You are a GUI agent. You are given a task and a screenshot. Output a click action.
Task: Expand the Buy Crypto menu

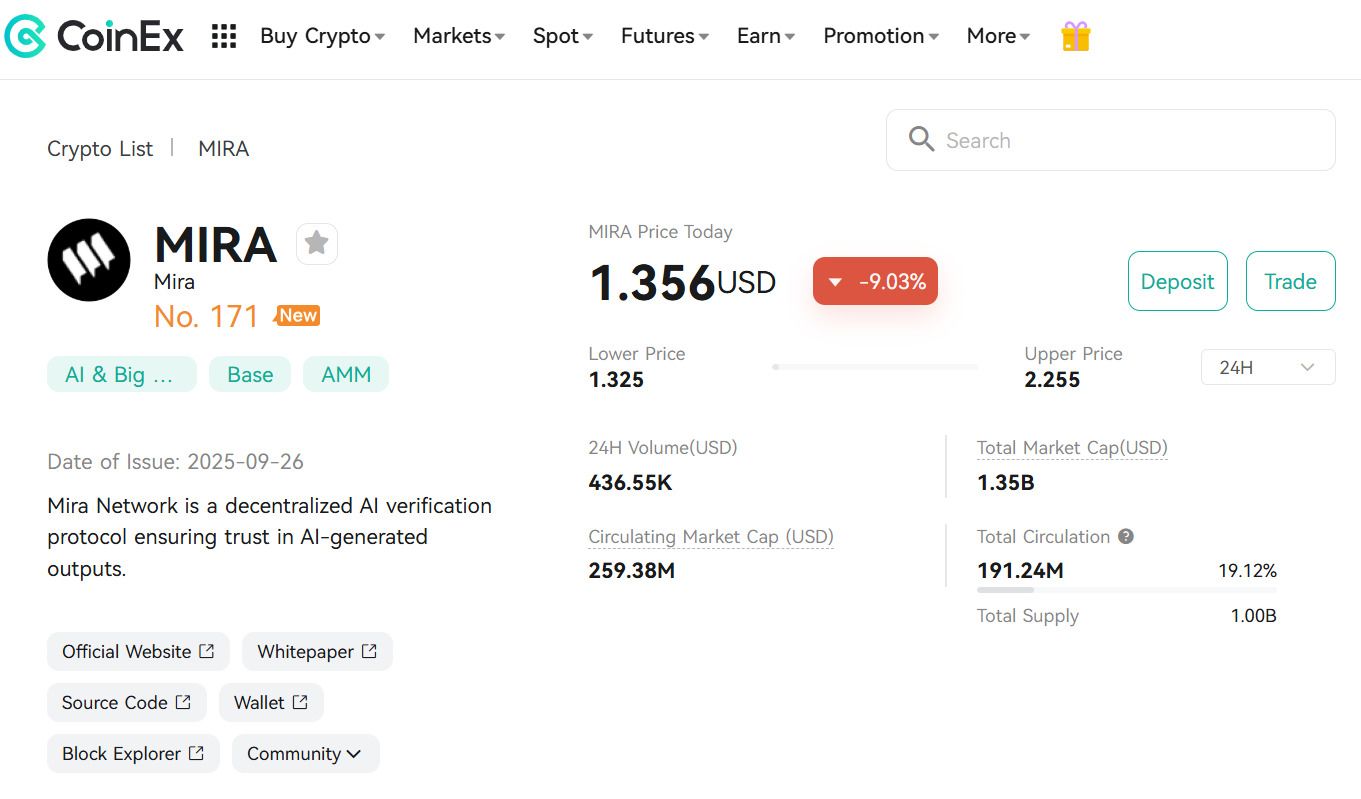322,37
